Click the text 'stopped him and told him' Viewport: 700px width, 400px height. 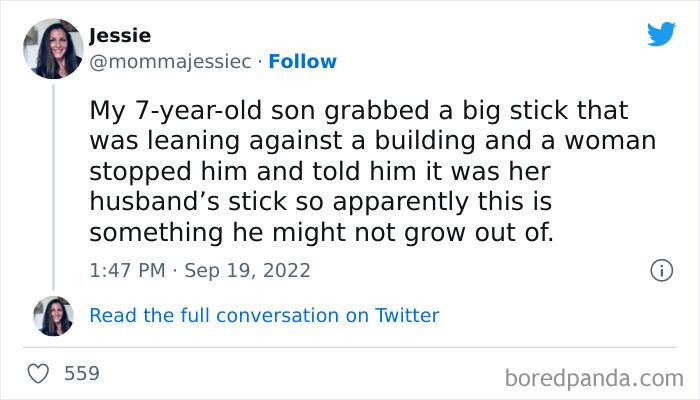click(x=211, y=170)
